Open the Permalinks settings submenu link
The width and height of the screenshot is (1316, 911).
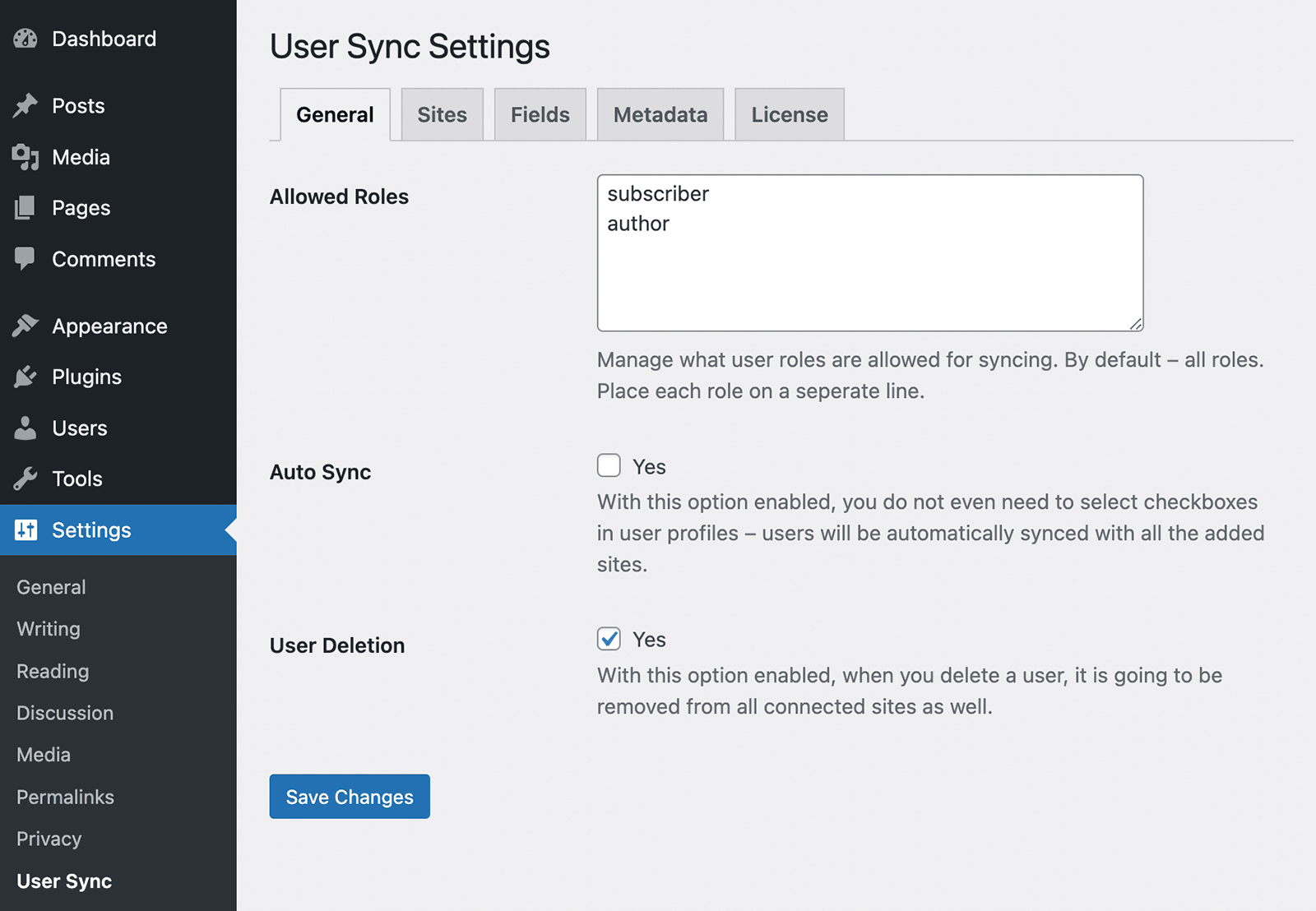click(x=65, y=797)
